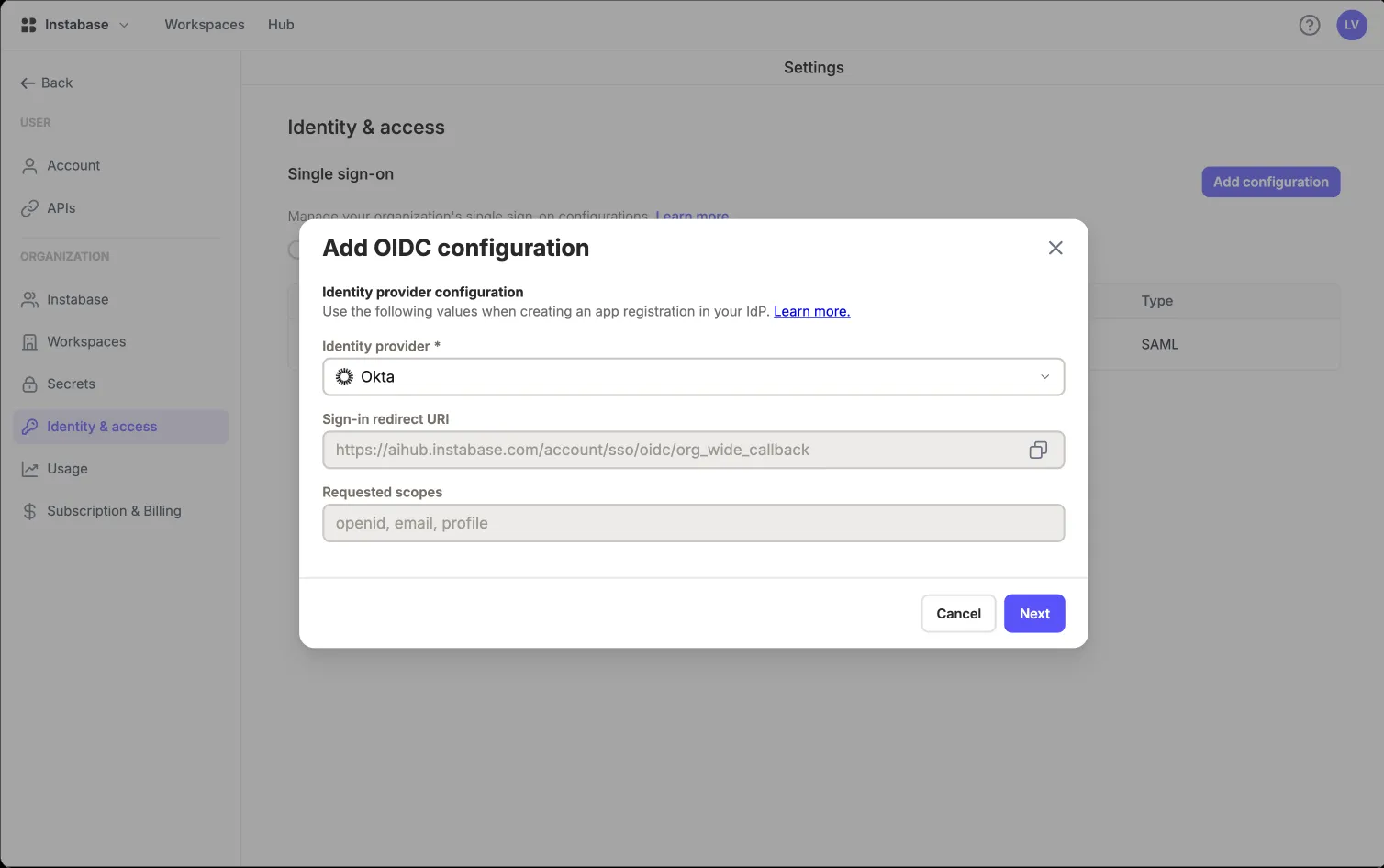1384x868 pixels.
Task: Select Account in the sidebar
Action: tap(120, 166)
